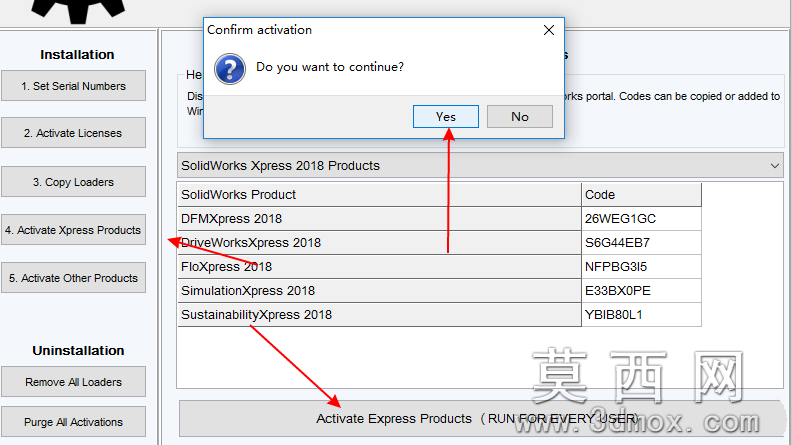Click No in Confirm activation dialog

pyautogui.click(x=519, y=117)
